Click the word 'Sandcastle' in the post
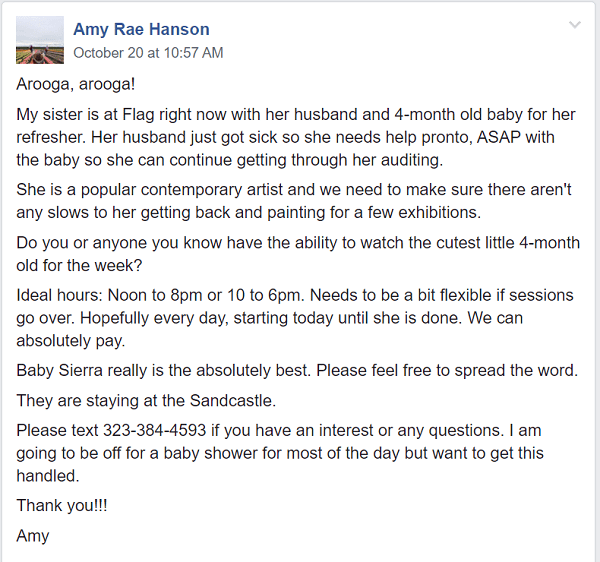The height and width of the screenshot is (562, 600). (x=231, y=401)
